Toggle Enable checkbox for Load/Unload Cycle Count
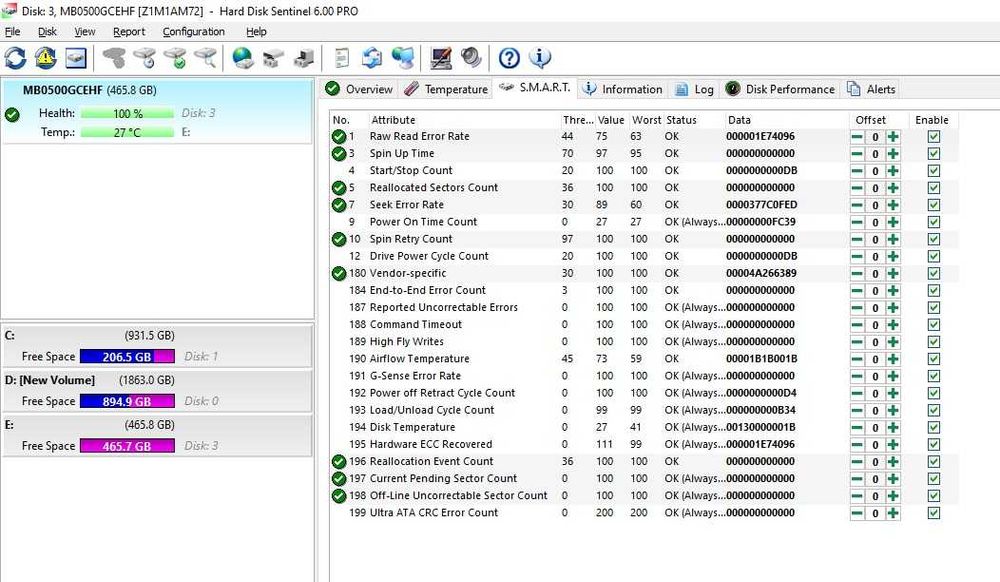Viewport: 1000px width, 582px height. click(934, 411)
